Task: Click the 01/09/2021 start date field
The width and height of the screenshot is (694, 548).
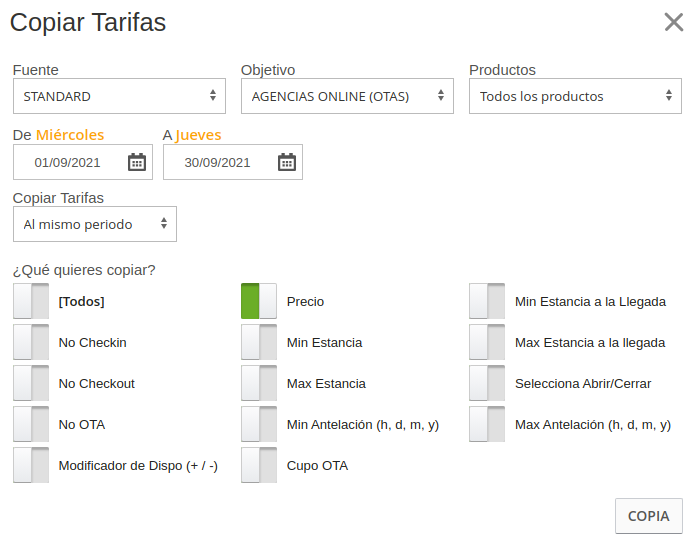Action: click(x=68, y=162)
